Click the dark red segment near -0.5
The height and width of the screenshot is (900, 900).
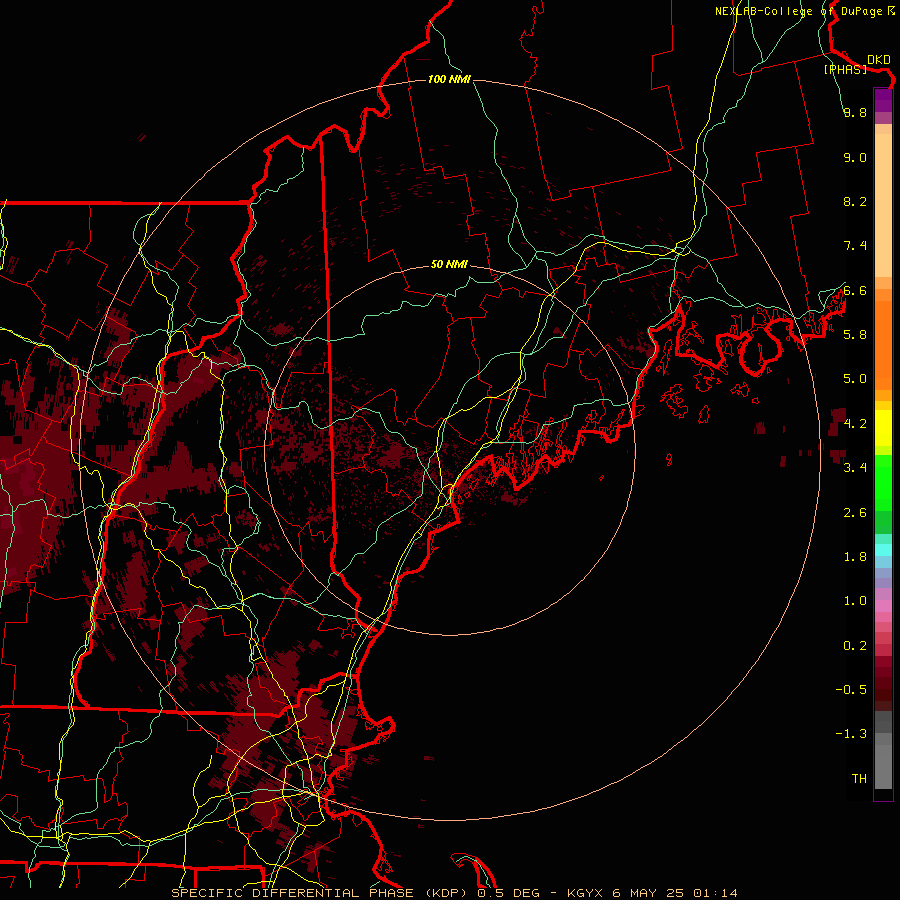tap(883, 689)
